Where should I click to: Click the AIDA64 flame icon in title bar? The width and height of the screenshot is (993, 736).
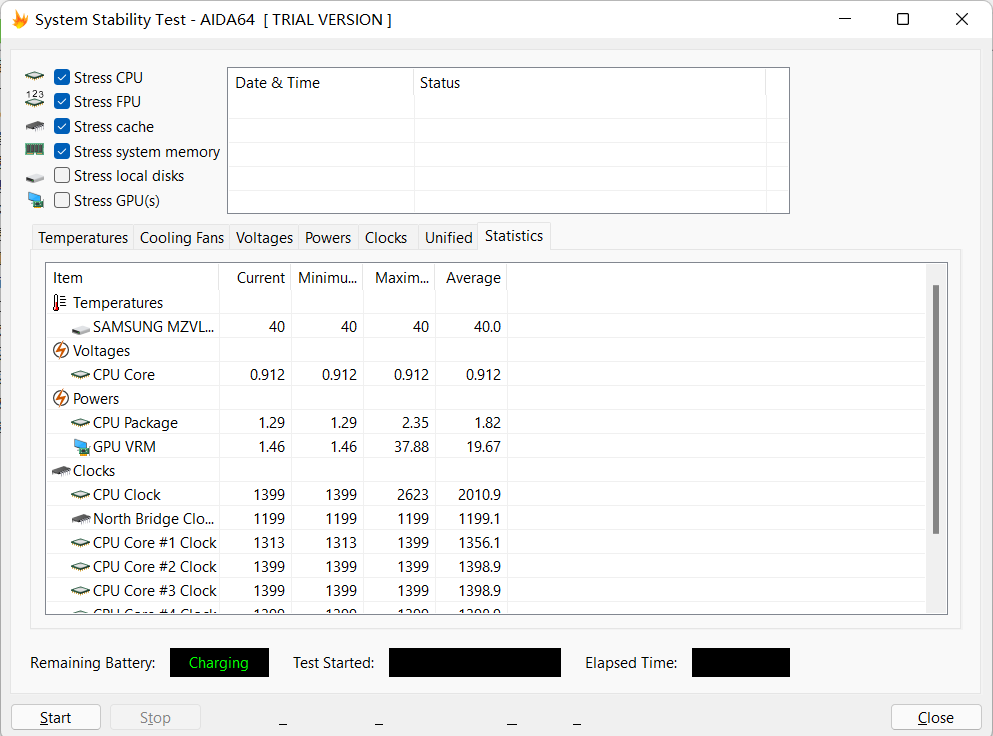click(x=20, y=19)
